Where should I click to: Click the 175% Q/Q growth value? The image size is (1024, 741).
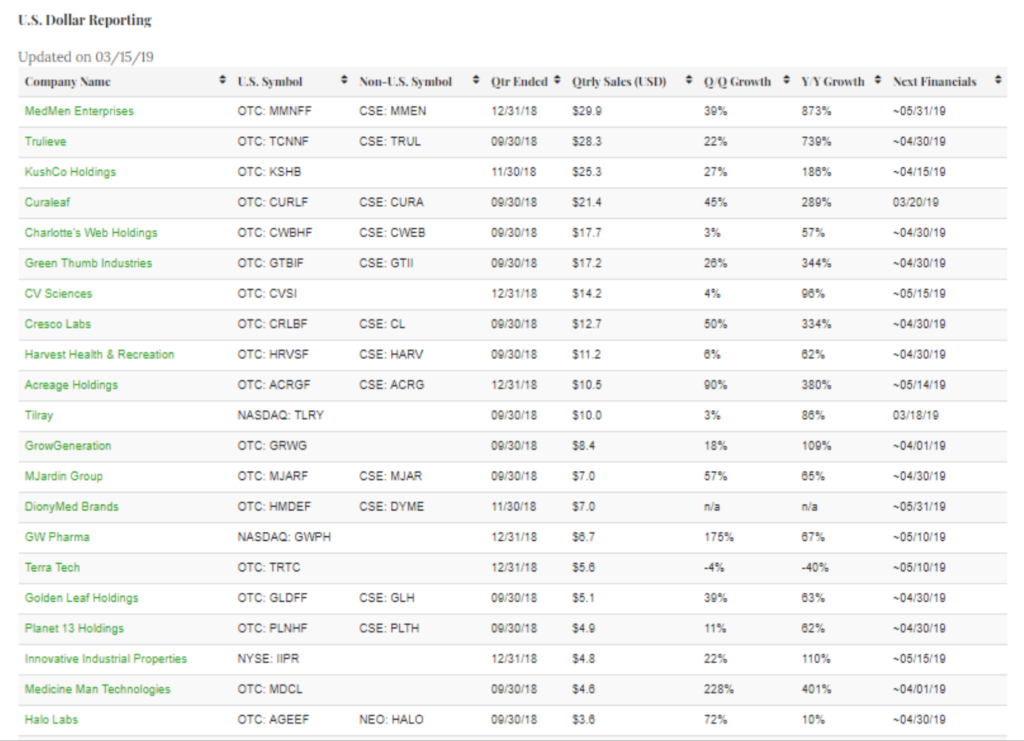pos(718,537)
